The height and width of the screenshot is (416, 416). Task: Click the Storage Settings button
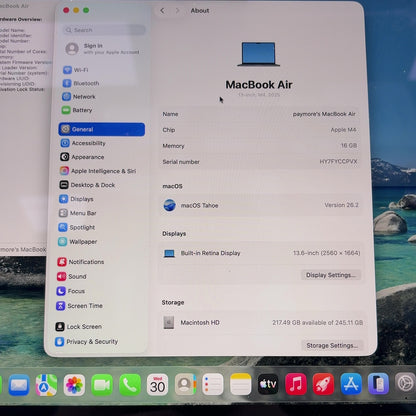point(332,346)
